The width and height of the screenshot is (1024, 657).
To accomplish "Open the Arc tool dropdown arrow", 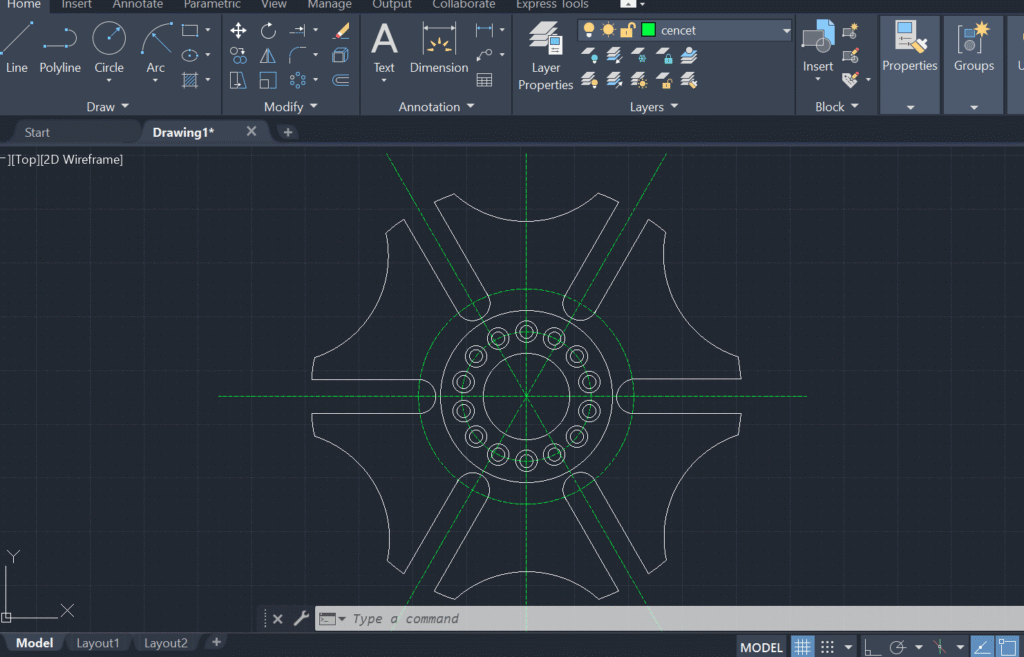I will [155, 80].
